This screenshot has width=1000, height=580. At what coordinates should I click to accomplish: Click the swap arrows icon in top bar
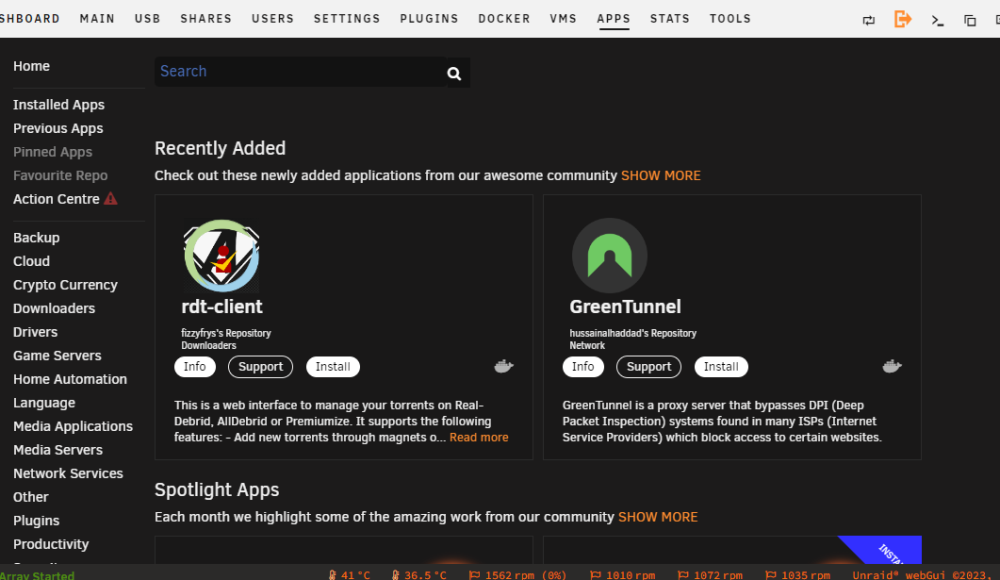869,20
